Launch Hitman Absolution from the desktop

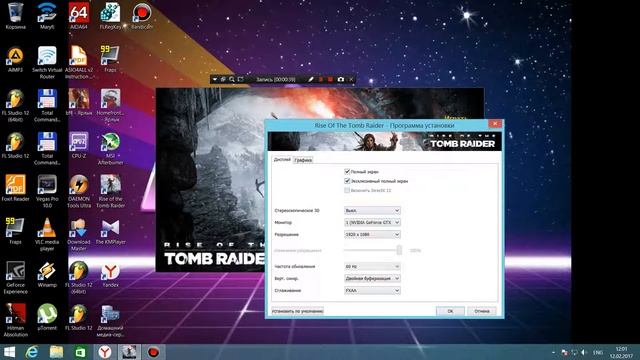pos(16,320)
